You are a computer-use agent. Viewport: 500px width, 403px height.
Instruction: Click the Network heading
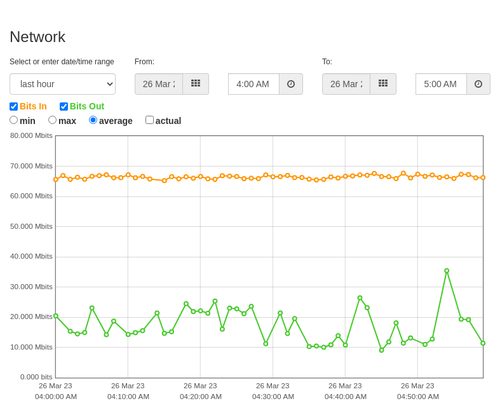[37, 37]
